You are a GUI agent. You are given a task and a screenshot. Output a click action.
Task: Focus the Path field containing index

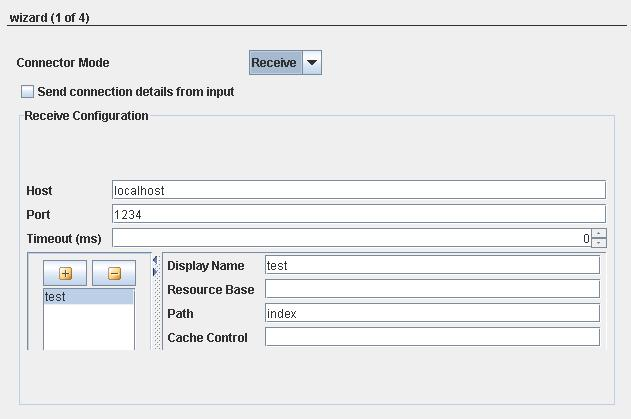point(432,313)
